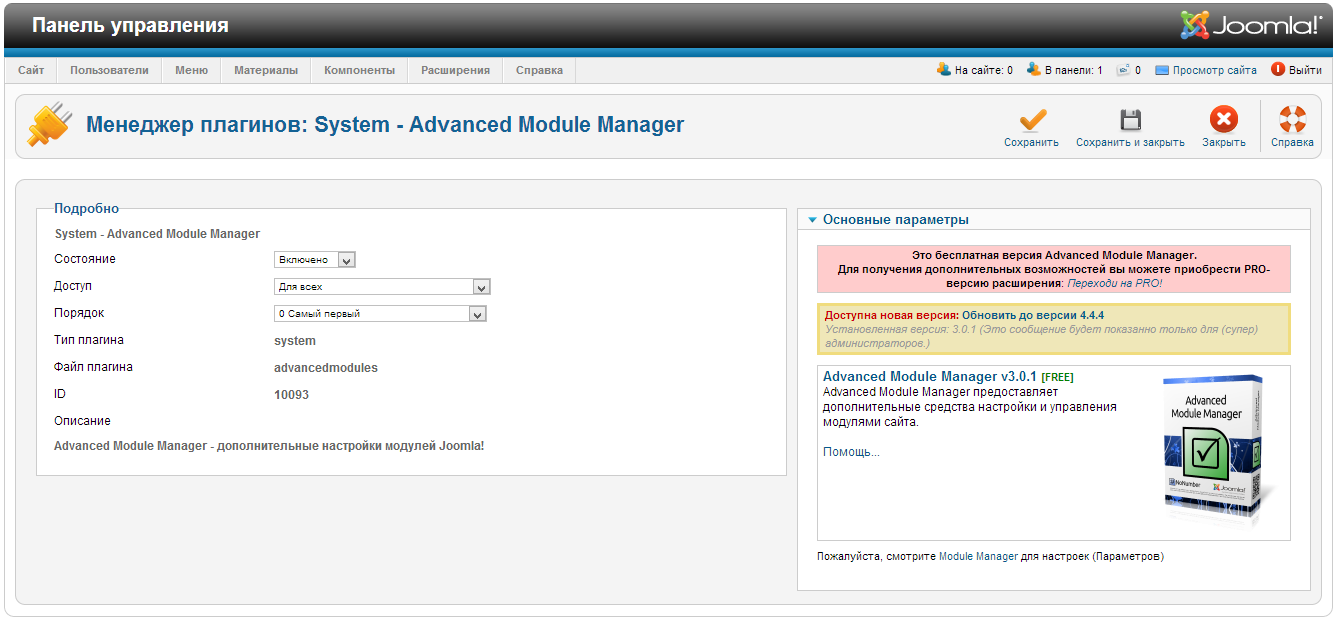1341x621 pixels.
Task: Click the Сохранить и закрыть label
Action: 1130,143
